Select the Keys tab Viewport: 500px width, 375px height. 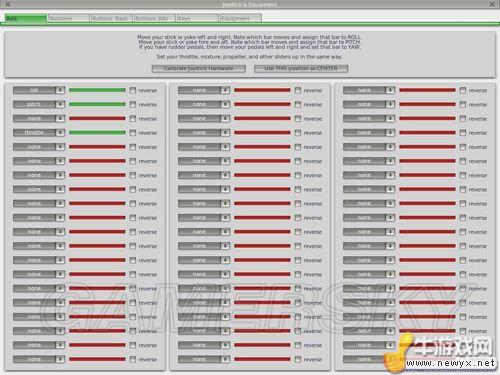(x=197, y=18)
